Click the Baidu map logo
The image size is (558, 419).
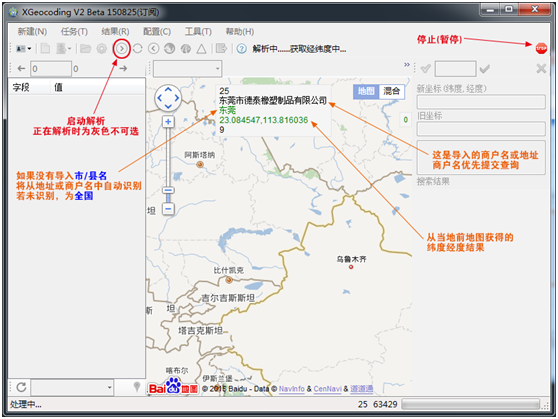[x=173, y=387]
